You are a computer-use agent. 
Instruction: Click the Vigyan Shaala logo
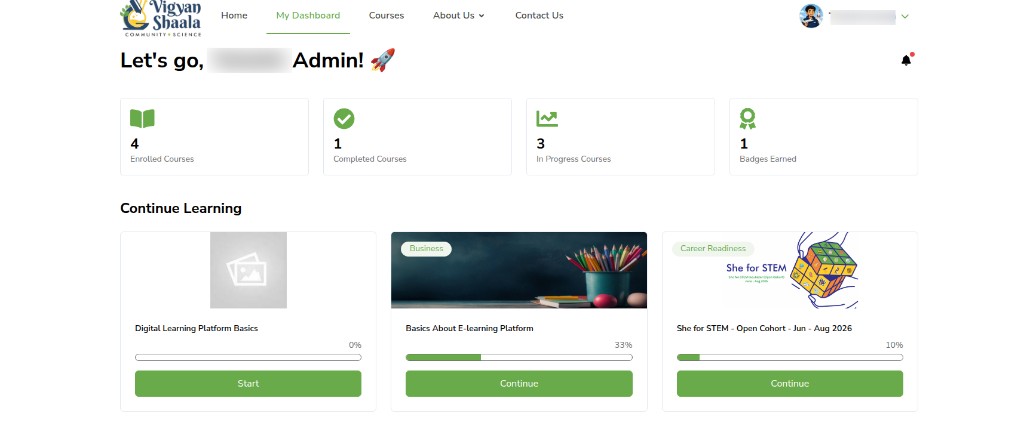point(161,18)
